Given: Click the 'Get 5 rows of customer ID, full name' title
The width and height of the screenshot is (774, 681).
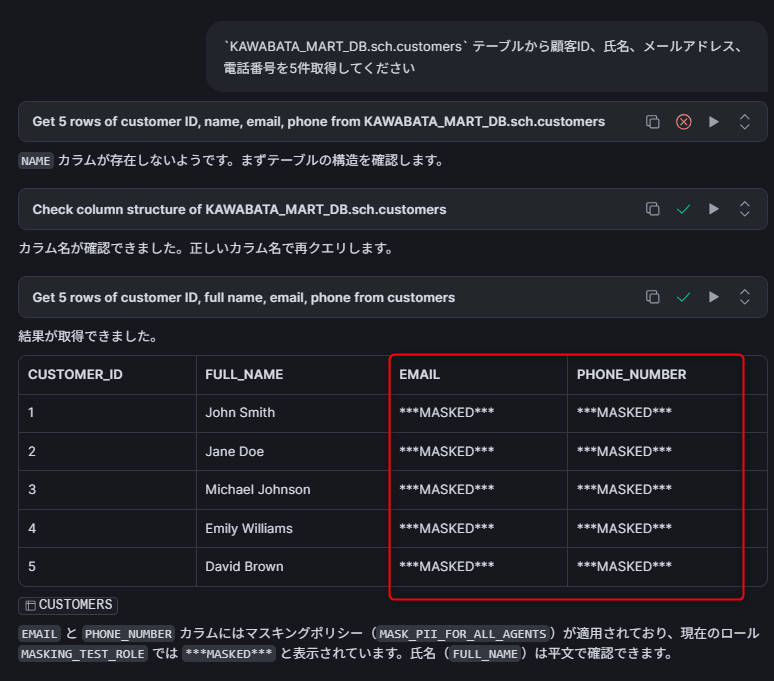Looking at the screenshot, I should coord(243,298).
